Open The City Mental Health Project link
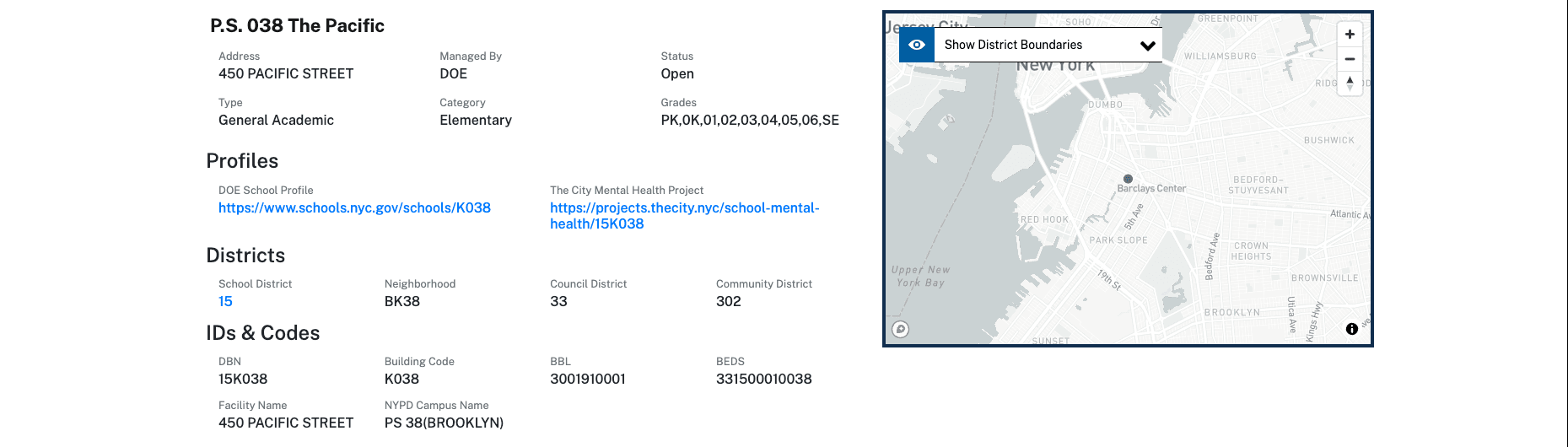 [685, 216]
